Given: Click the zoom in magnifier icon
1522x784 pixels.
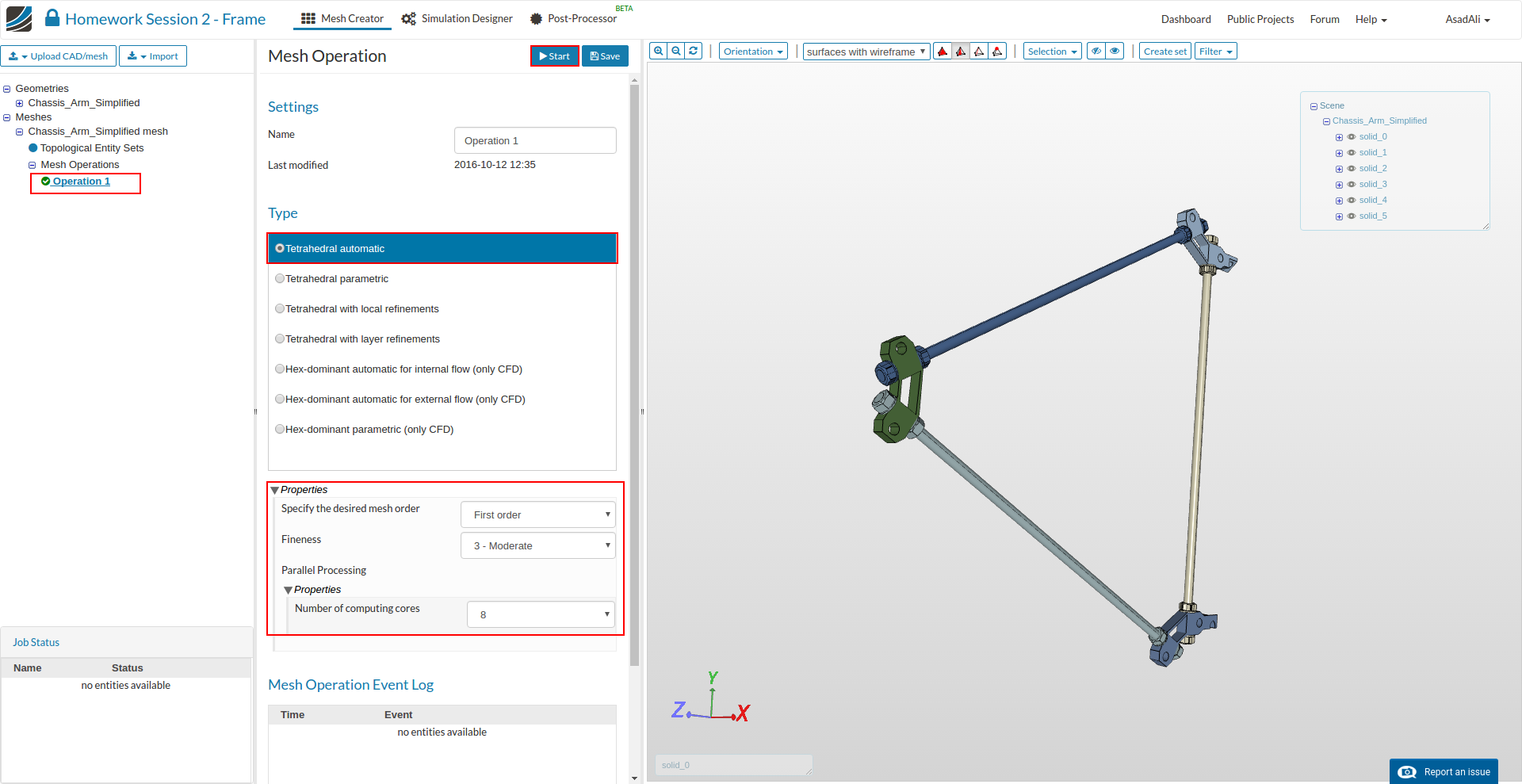Looking at the screenshot, I should tap(658, 52).
